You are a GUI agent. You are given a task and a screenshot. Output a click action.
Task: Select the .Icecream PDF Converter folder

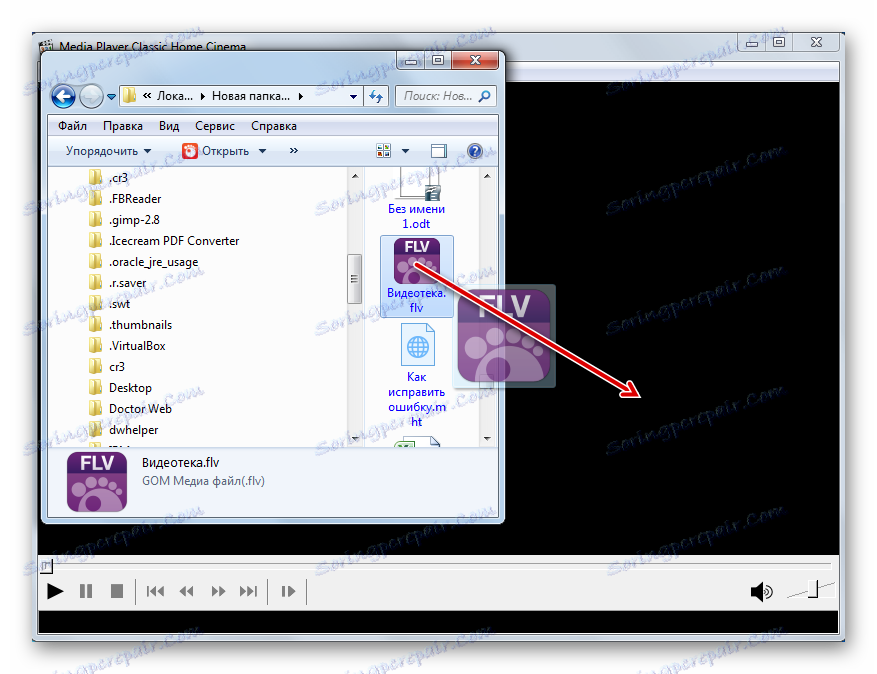(x=174, y=241)
